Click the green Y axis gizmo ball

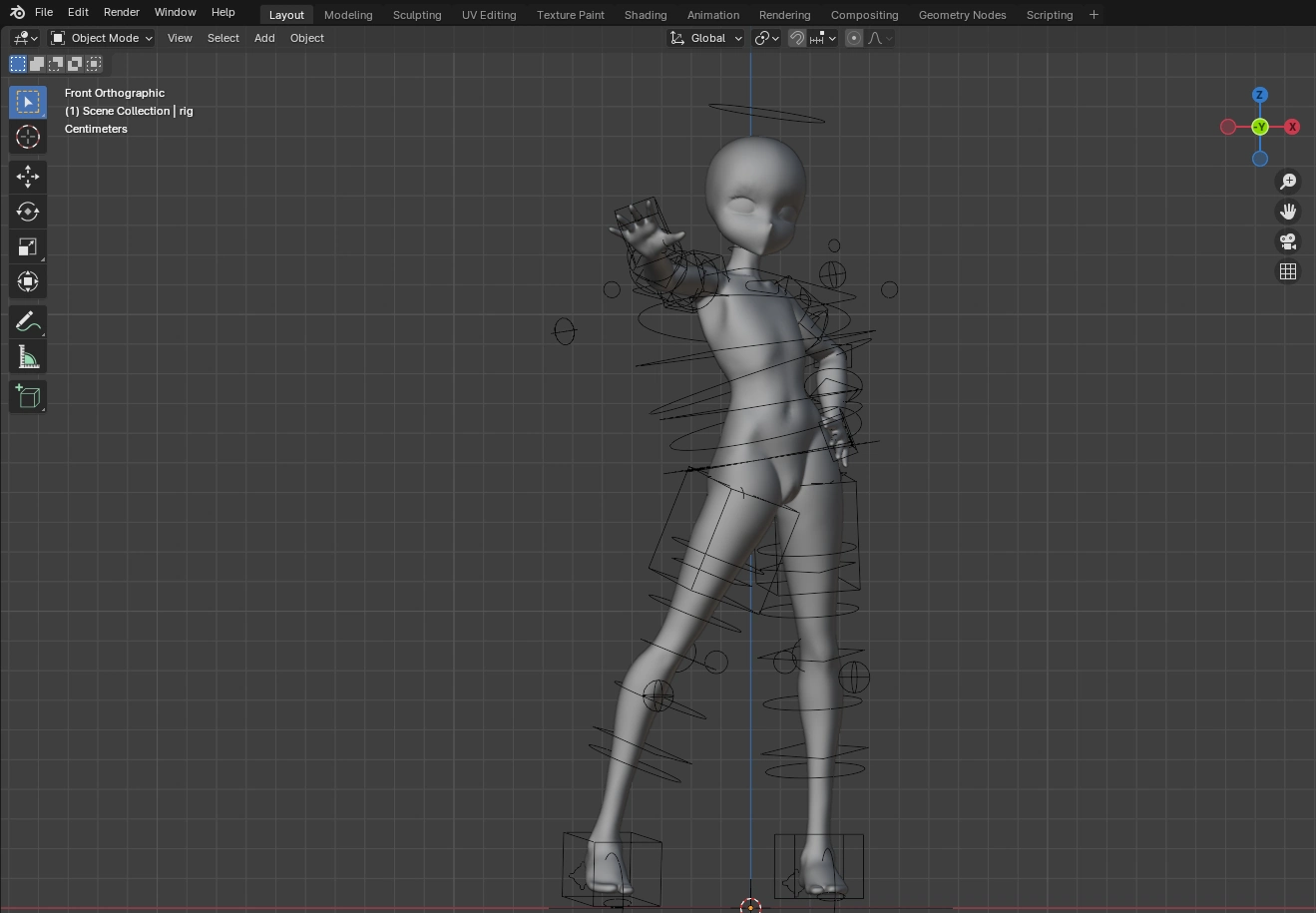pos(1260,127)
